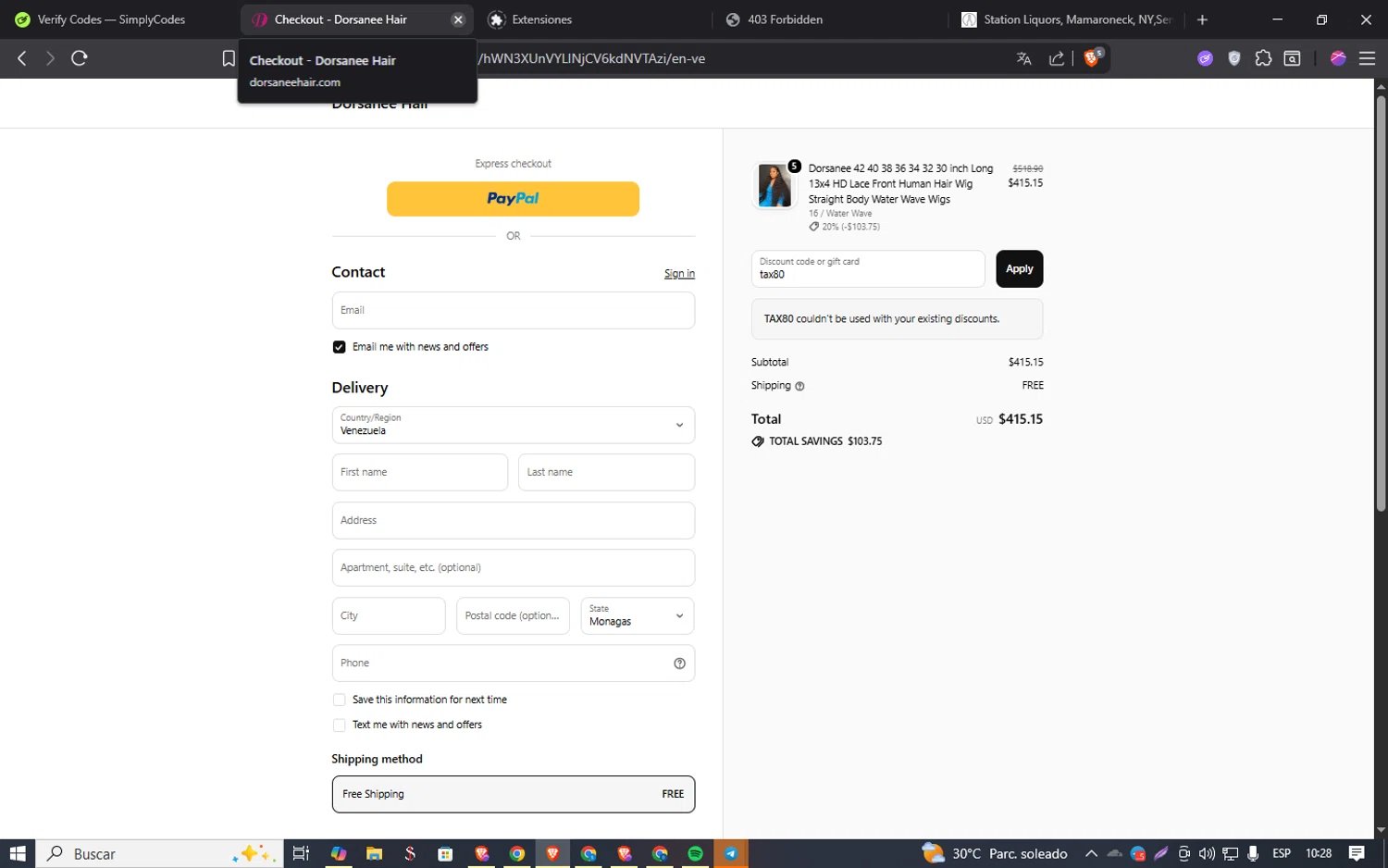Image resolution: width=1388 pixels, height=868 pixels.
Task: Open Spotify from the taskbar
Action: click(695, 853)
